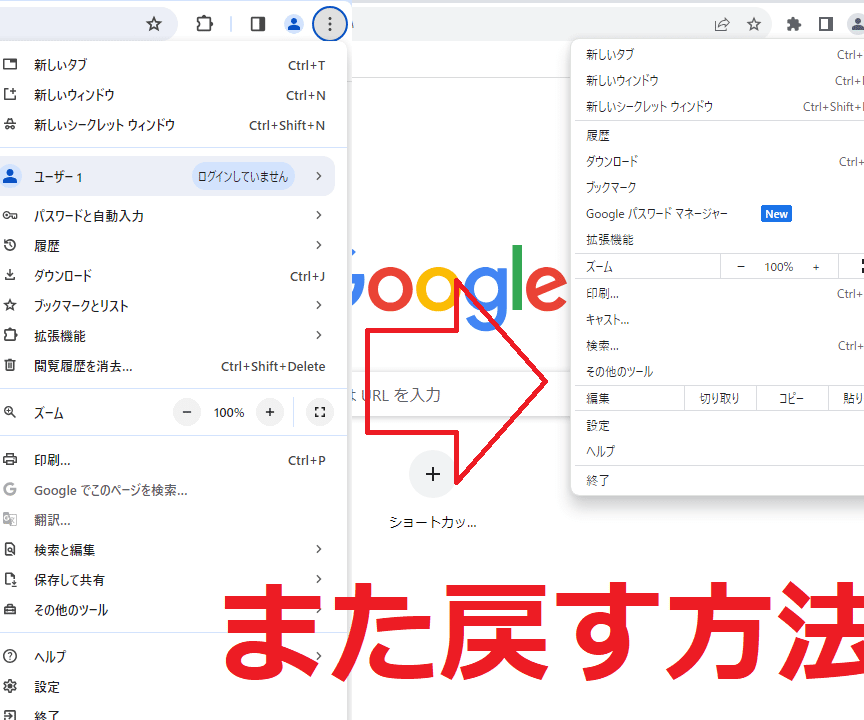Bookmark page with star icon in left toolbar
This screenshot has height=720, width=864.
pos(154,24)
